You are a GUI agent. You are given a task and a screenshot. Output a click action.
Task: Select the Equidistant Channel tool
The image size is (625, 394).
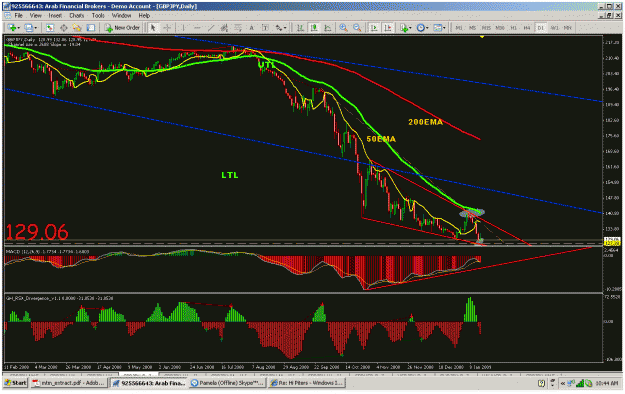pyautogui.click(x=224, y=28)
